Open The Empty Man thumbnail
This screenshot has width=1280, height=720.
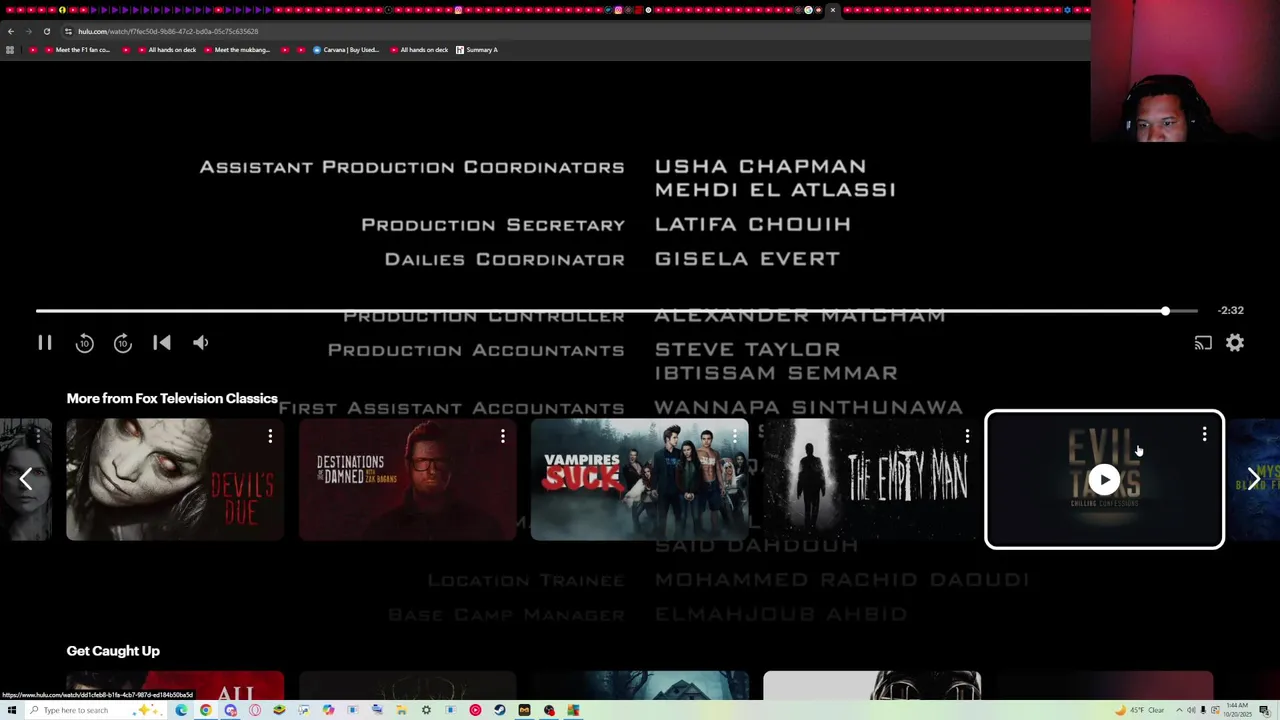(871, 480)
